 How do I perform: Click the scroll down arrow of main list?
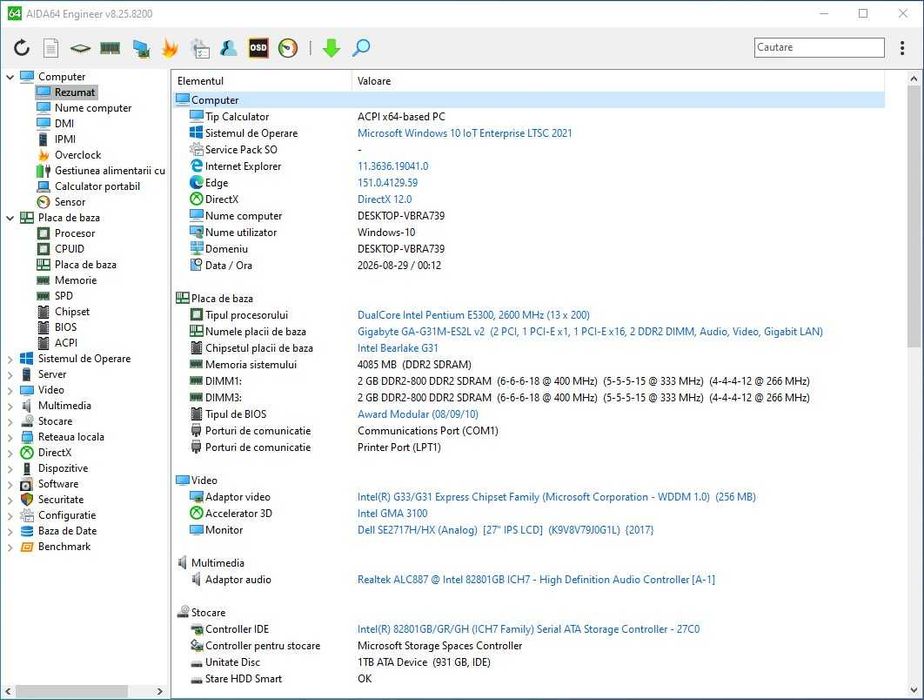click(913, 689)
